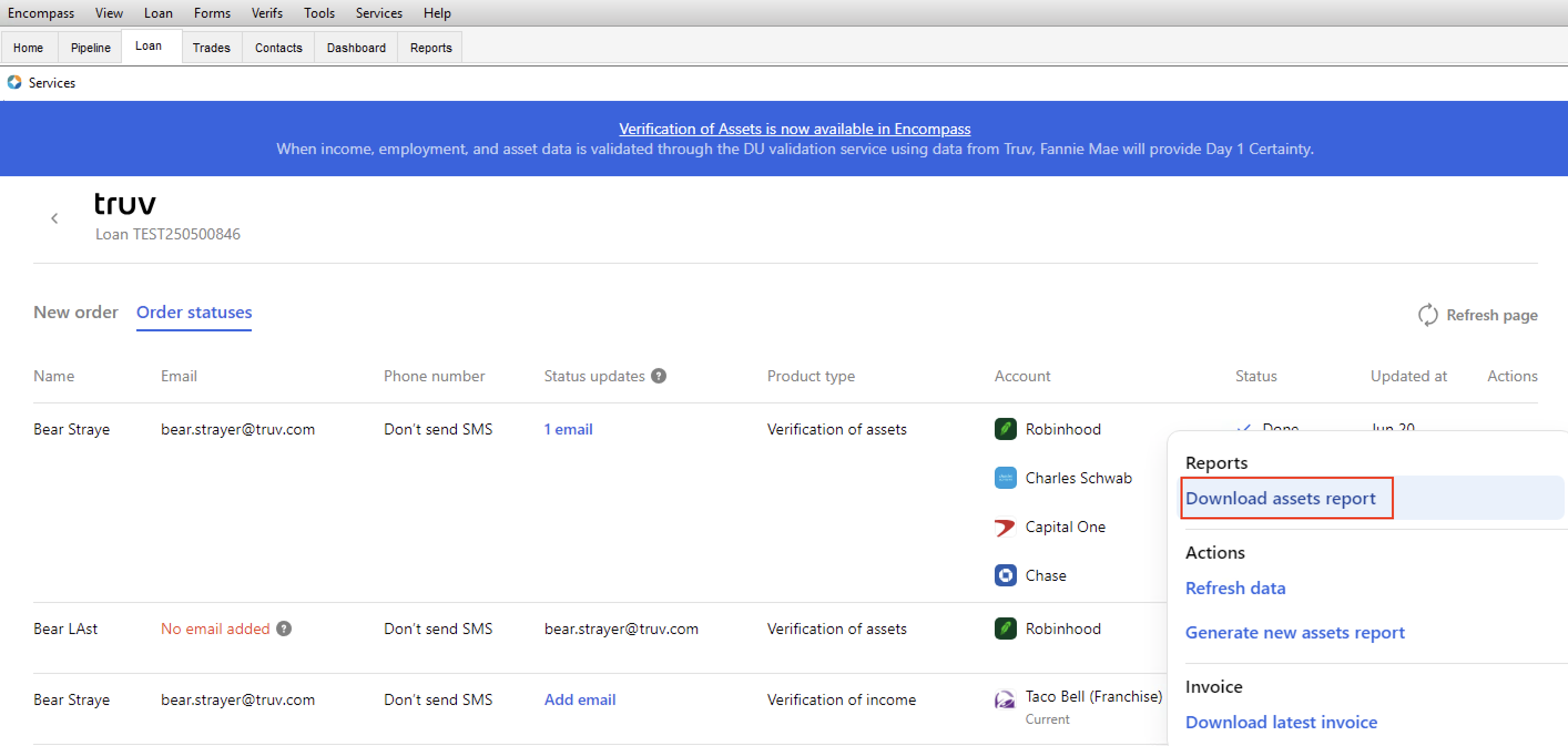The height and width of the screenshot is (746, 1568).
Task: Open the View menu
Action: [109, 13]
